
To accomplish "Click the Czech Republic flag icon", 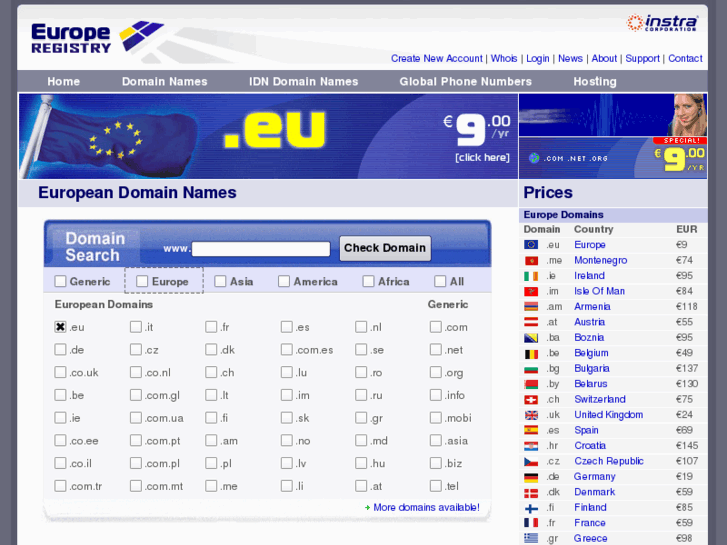I will pyautogui.click(x=531, y=462).
